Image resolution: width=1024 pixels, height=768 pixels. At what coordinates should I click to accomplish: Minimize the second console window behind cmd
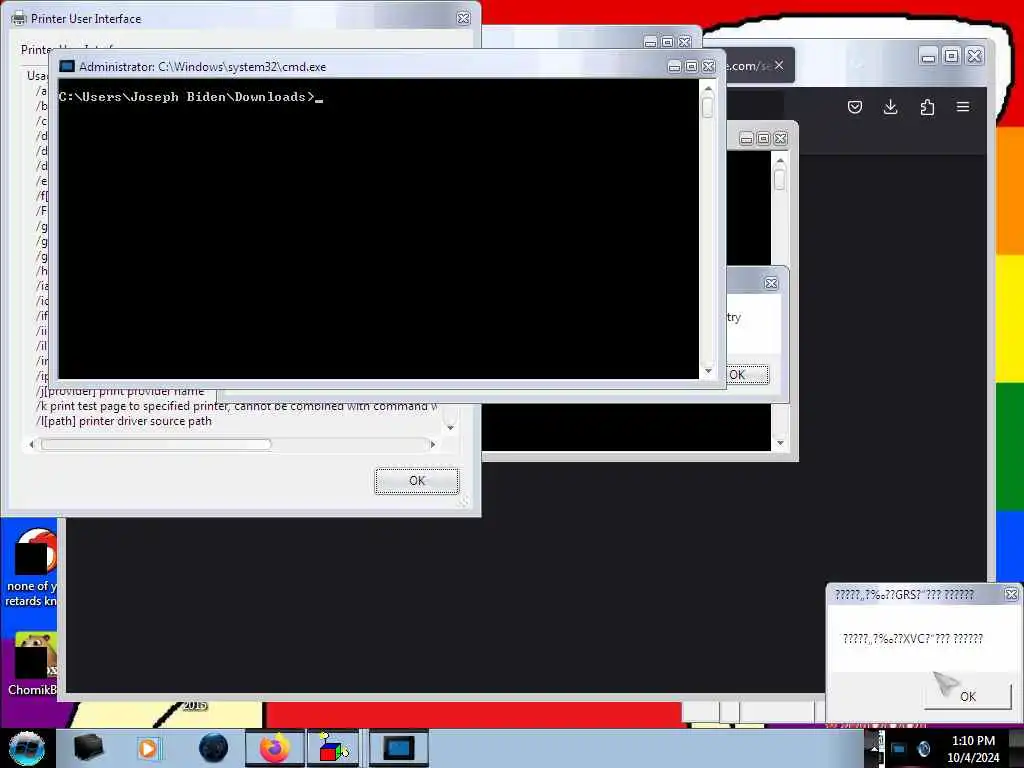pos(746,139)
